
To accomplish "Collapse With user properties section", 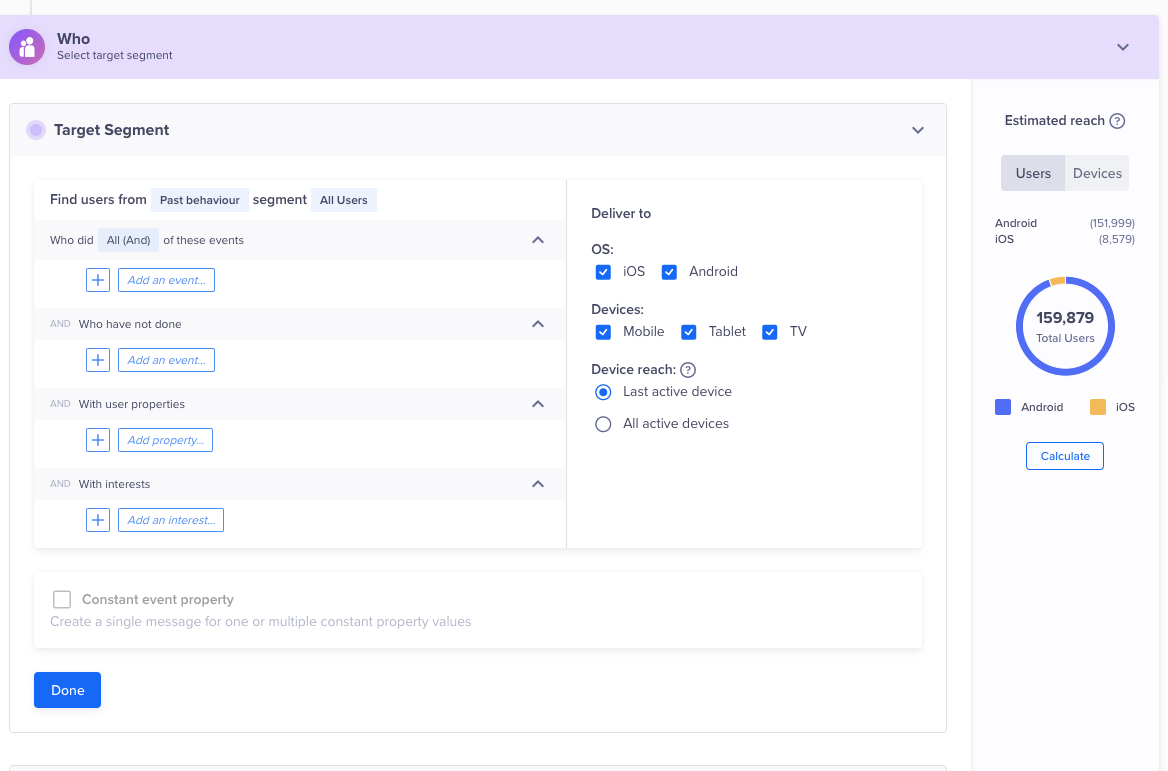I will 538,404.
